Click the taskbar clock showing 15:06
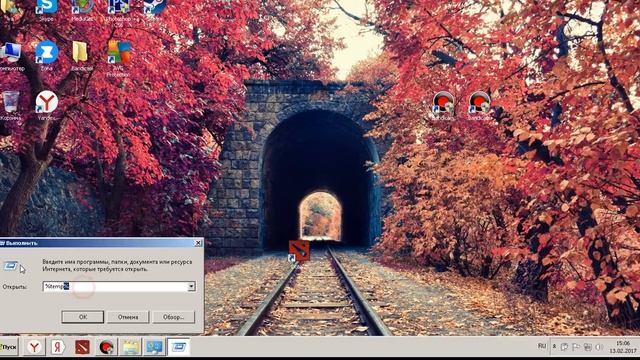The width and height of the screenshot is (640, 360). [622, 347]
